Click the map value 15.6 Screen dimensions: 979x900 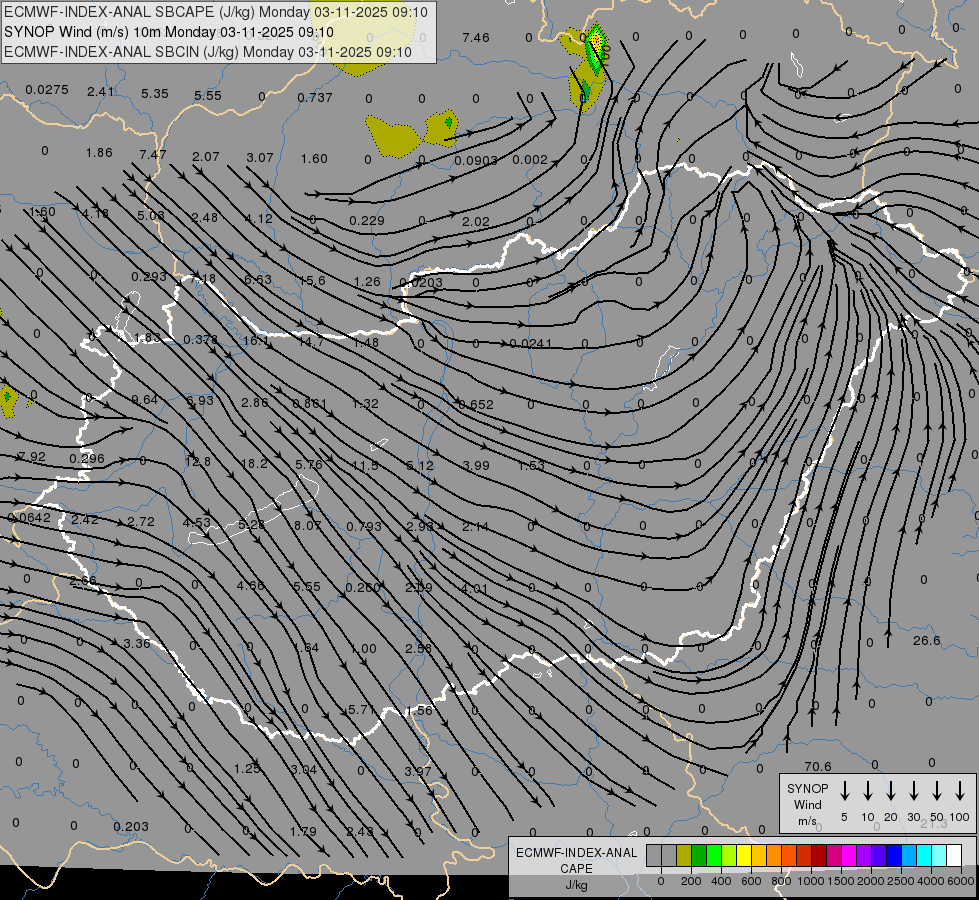click(312, 281)
